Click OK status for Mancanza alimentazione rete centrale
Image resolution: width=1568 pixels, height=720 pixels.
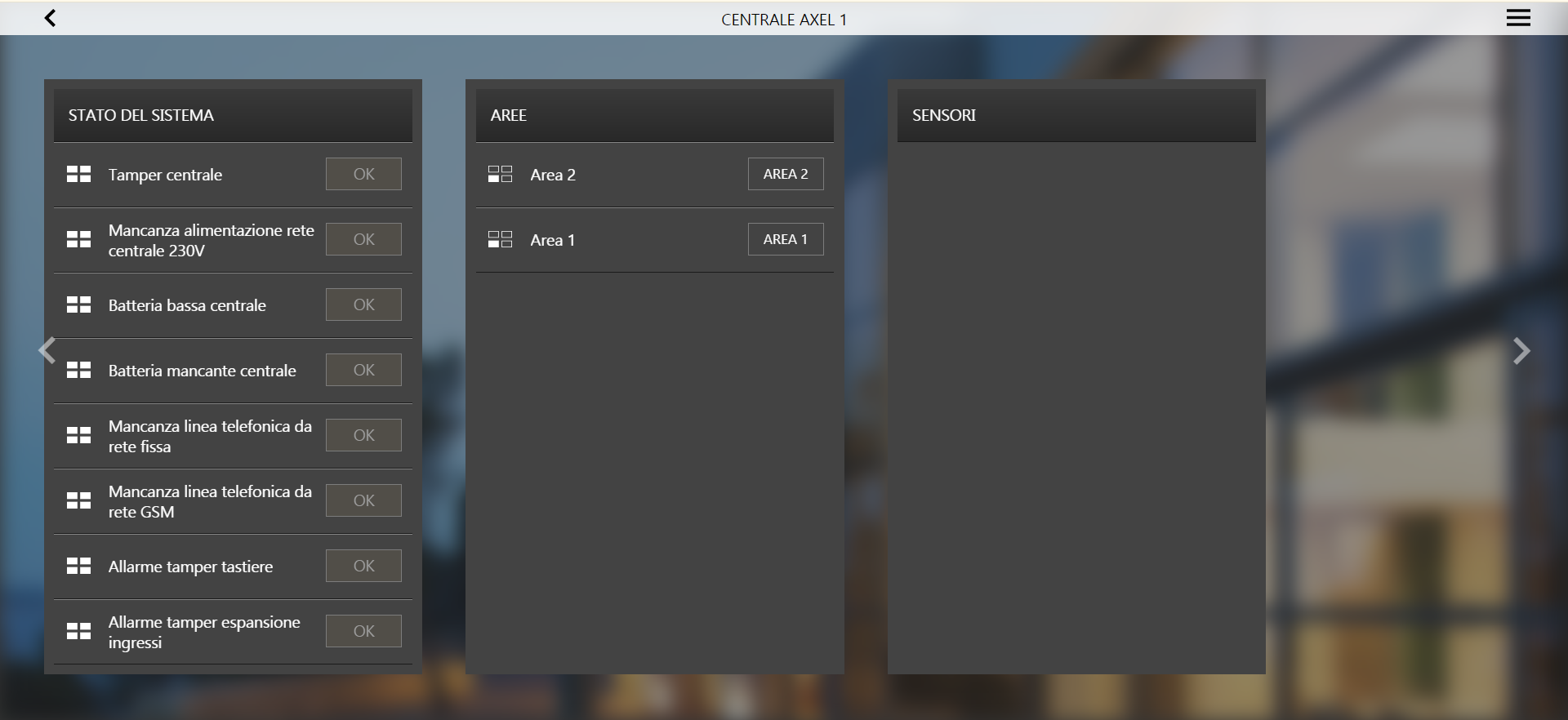363,239
